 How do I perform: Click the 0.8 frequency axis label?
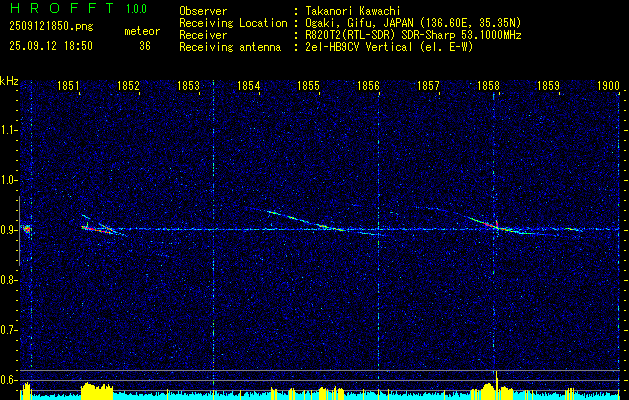(x=9, y=280)
